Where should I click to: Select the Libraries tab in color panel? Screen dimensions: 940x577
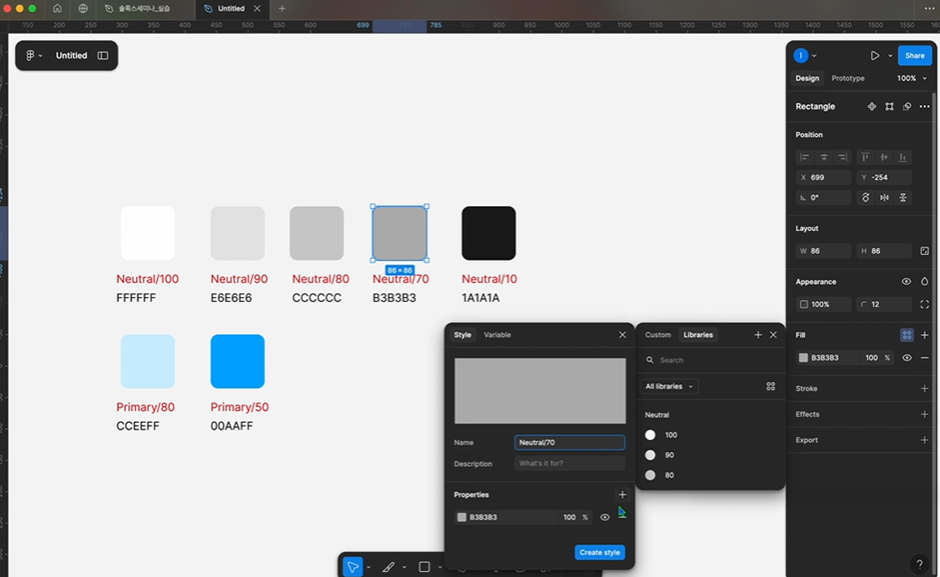coord(698,335)
